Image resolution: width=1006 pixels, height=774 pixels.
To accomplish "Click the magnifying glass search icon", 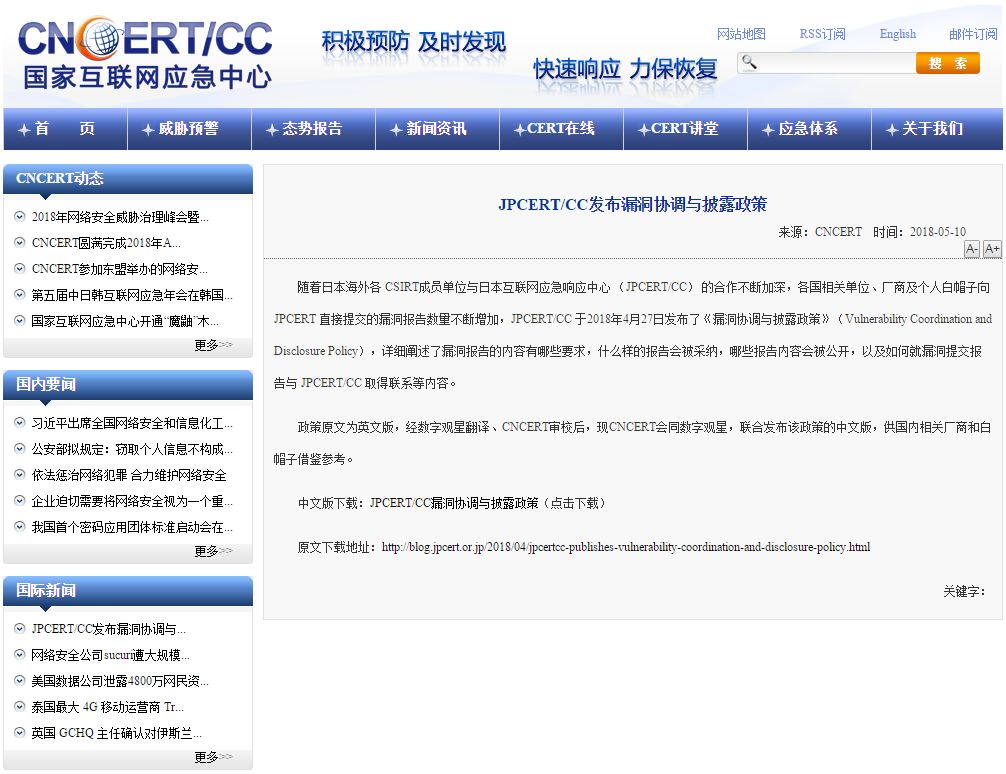I will pyautogui.click(x=749, y=62).
